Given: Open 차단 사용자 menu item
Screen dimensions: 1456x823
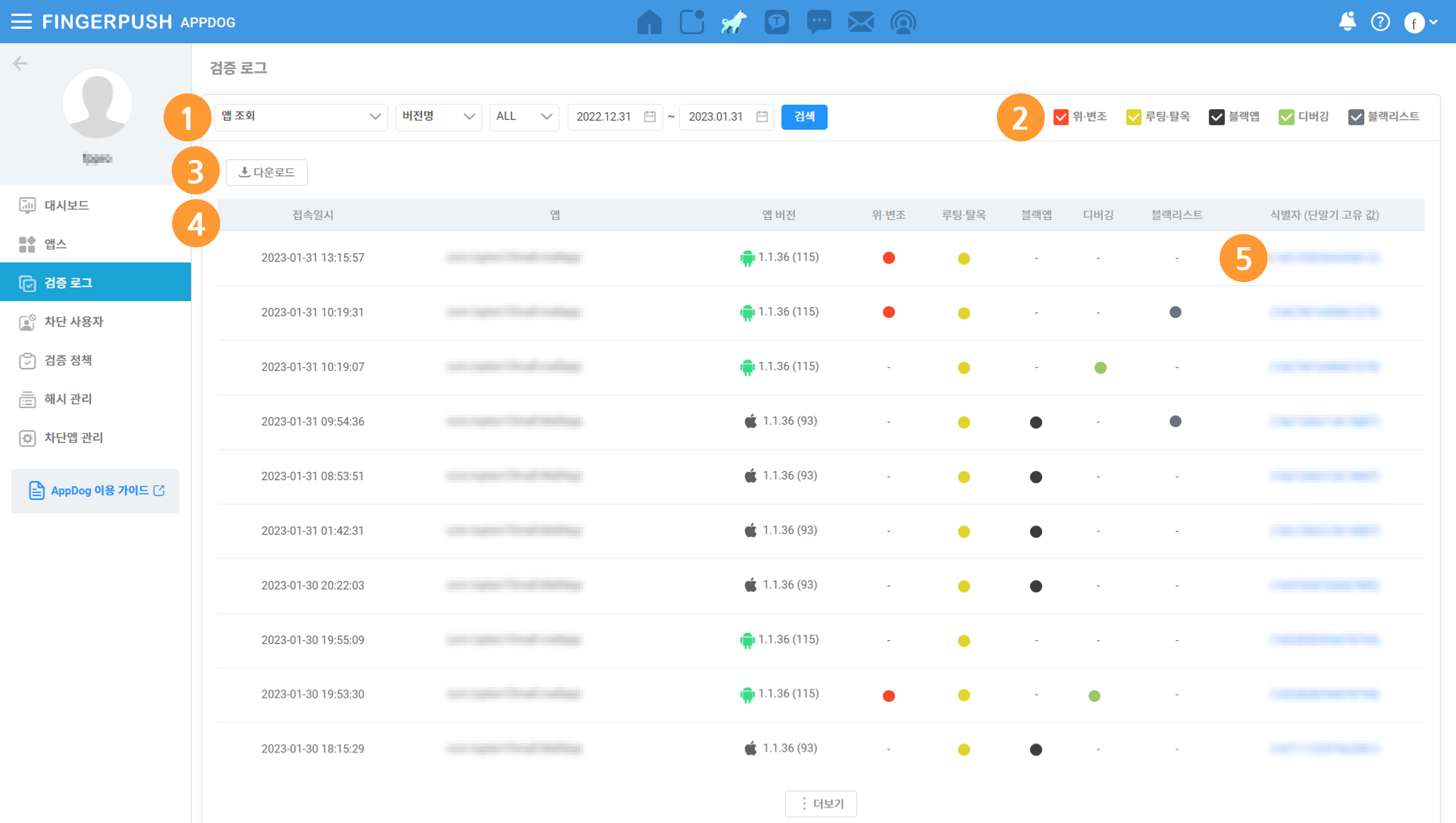Looking at the screenshot, I should click(x=74, y=321).
